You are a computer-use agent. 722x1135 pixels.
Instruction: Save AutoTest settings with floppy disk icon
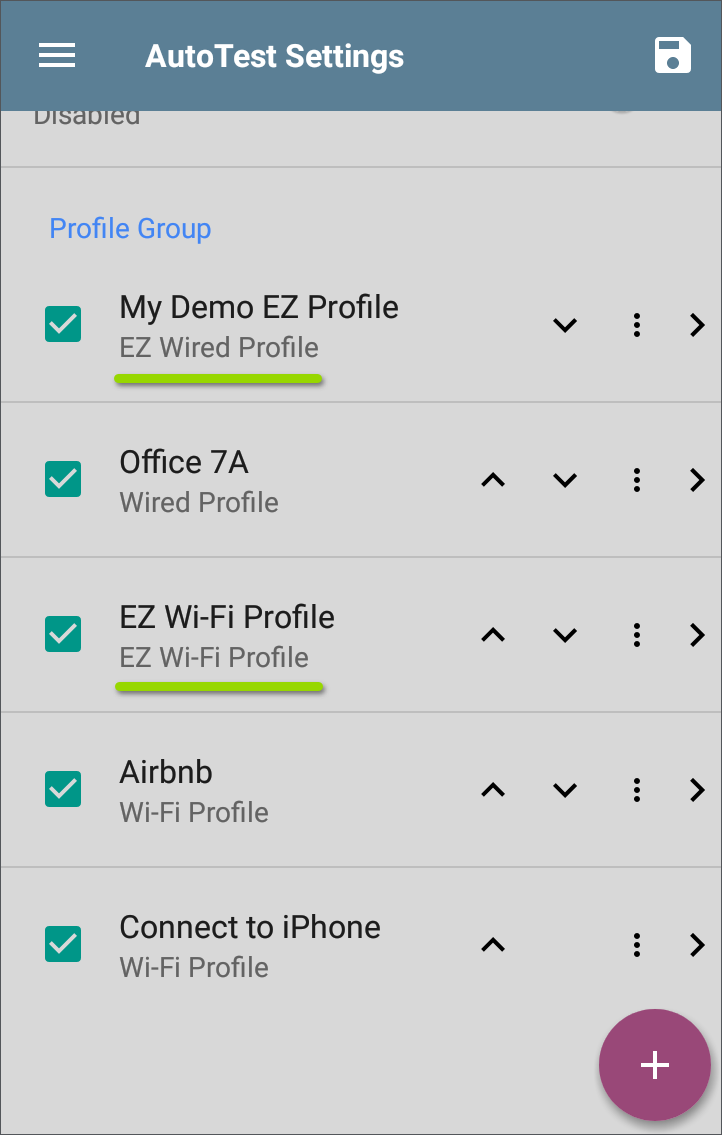pos(673,55)
